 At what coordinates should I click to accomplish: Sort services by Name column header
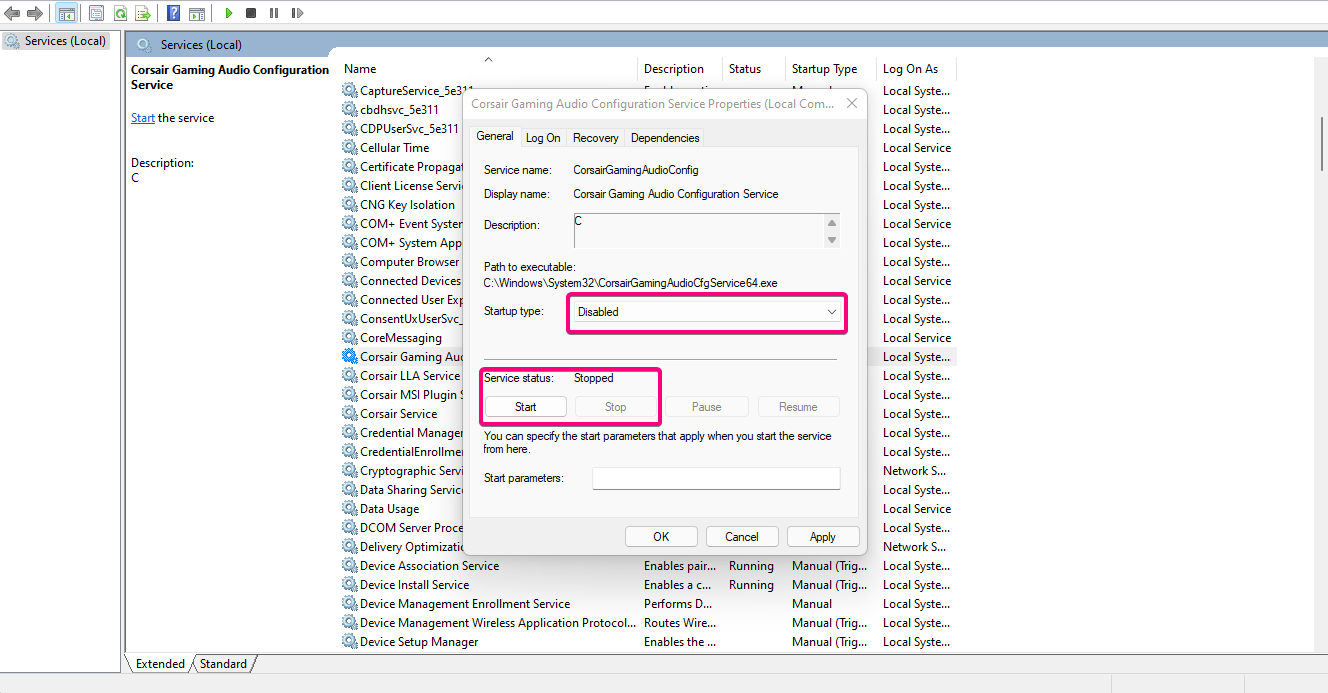(x=360, y=69)
